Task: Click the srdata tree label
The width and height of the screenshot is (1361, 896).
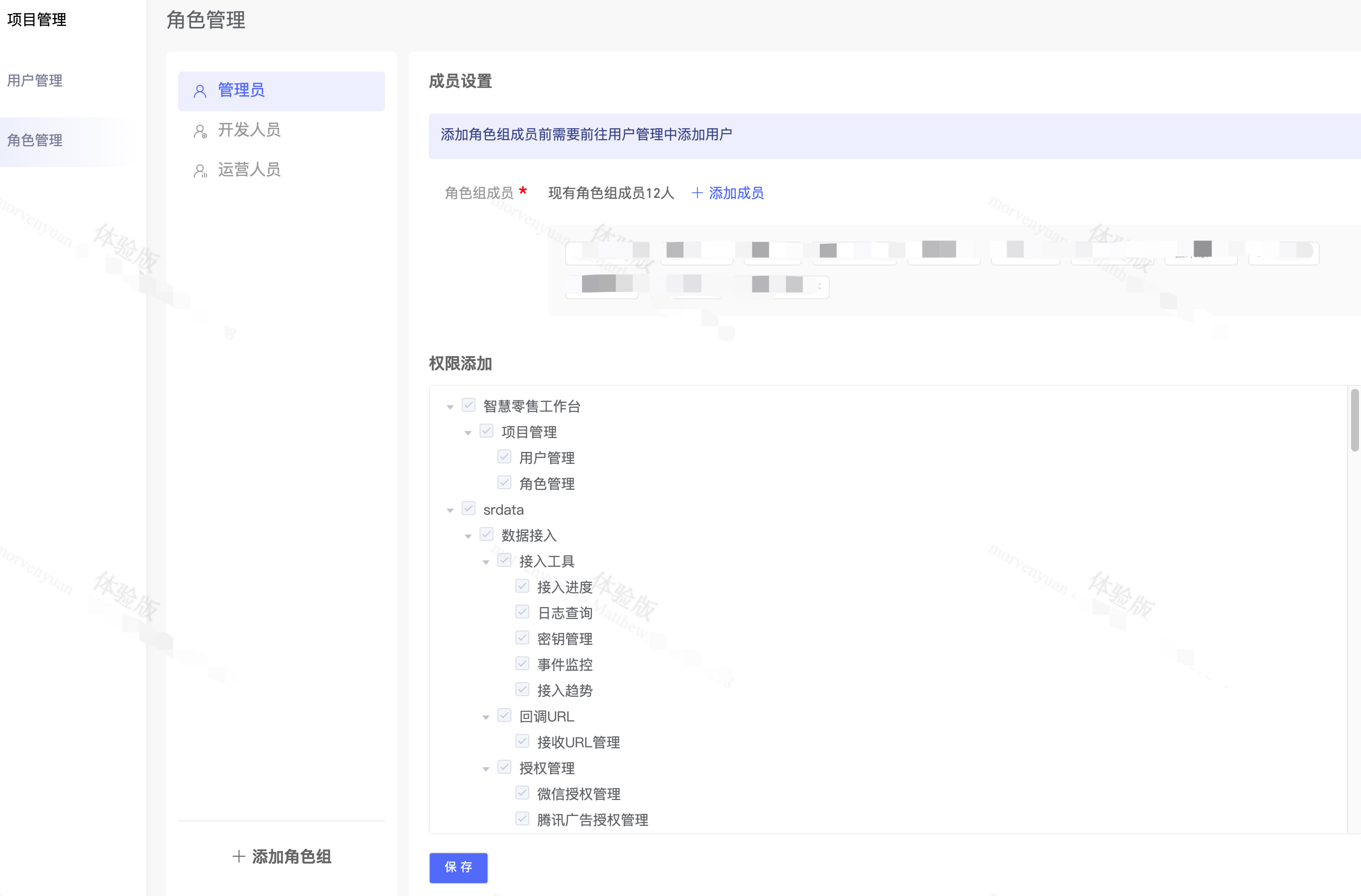Action: pyautogui.click(x=503, y=509)
